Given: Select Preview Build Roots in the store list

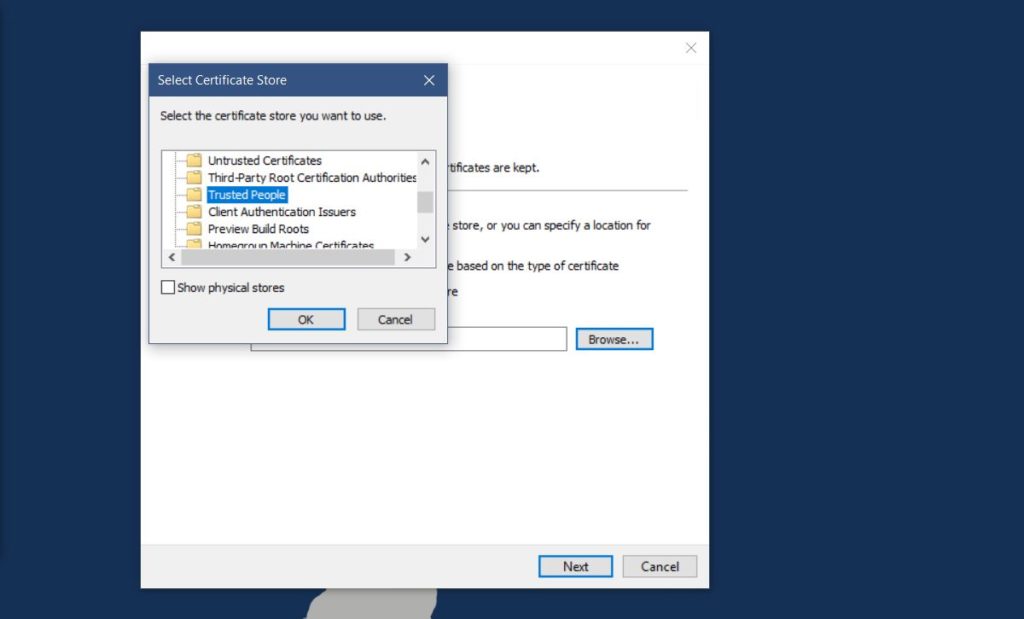Looking at the screenshot, I should tap(258, 228).
